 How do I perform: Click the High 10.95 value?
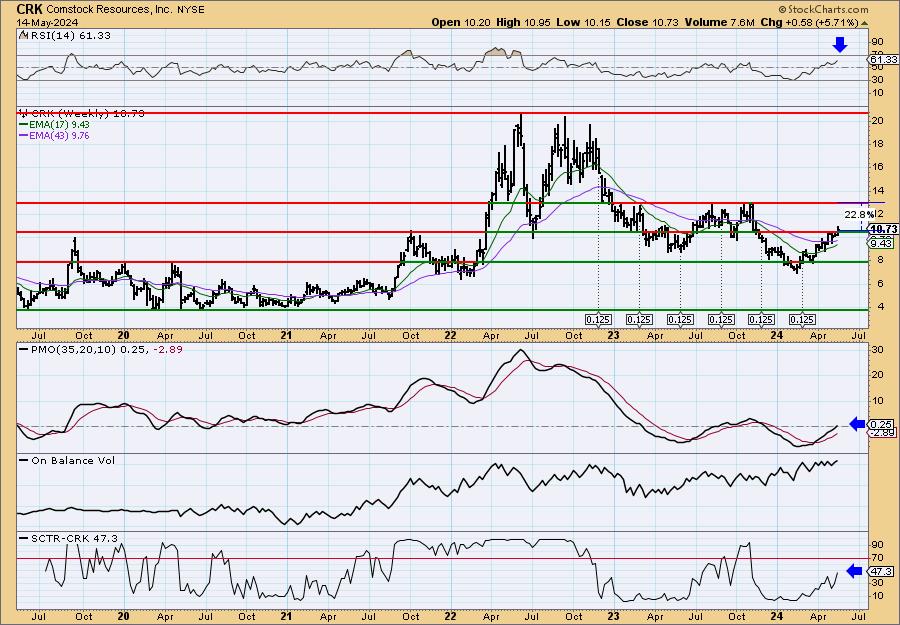click(523, 22)
